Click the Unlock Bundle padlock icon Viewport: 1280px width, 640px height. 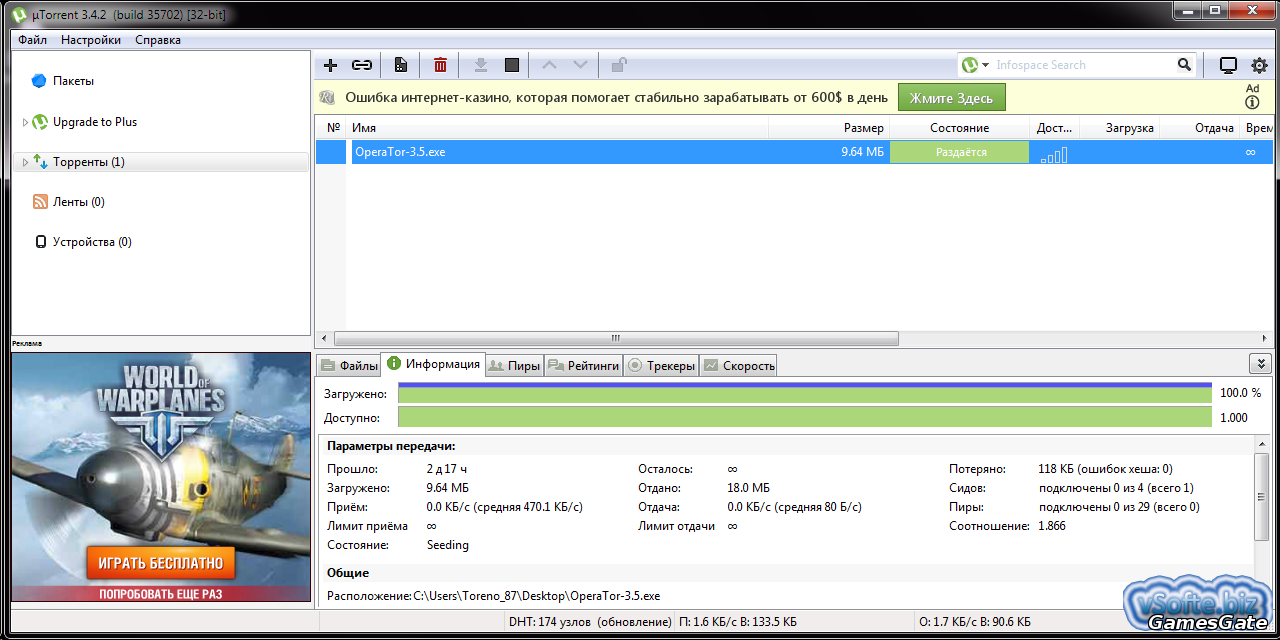(619, 65)
